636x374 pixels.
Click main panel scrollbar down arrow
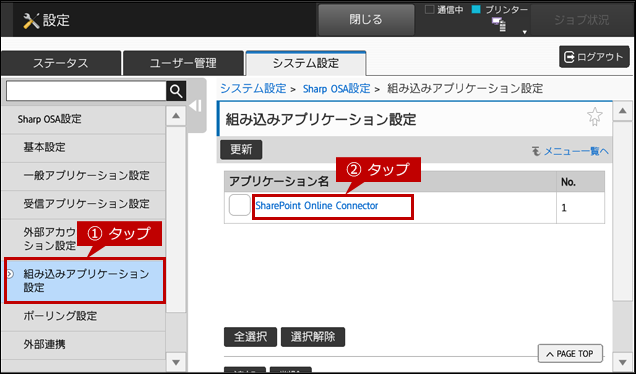[x=623, y=362]
